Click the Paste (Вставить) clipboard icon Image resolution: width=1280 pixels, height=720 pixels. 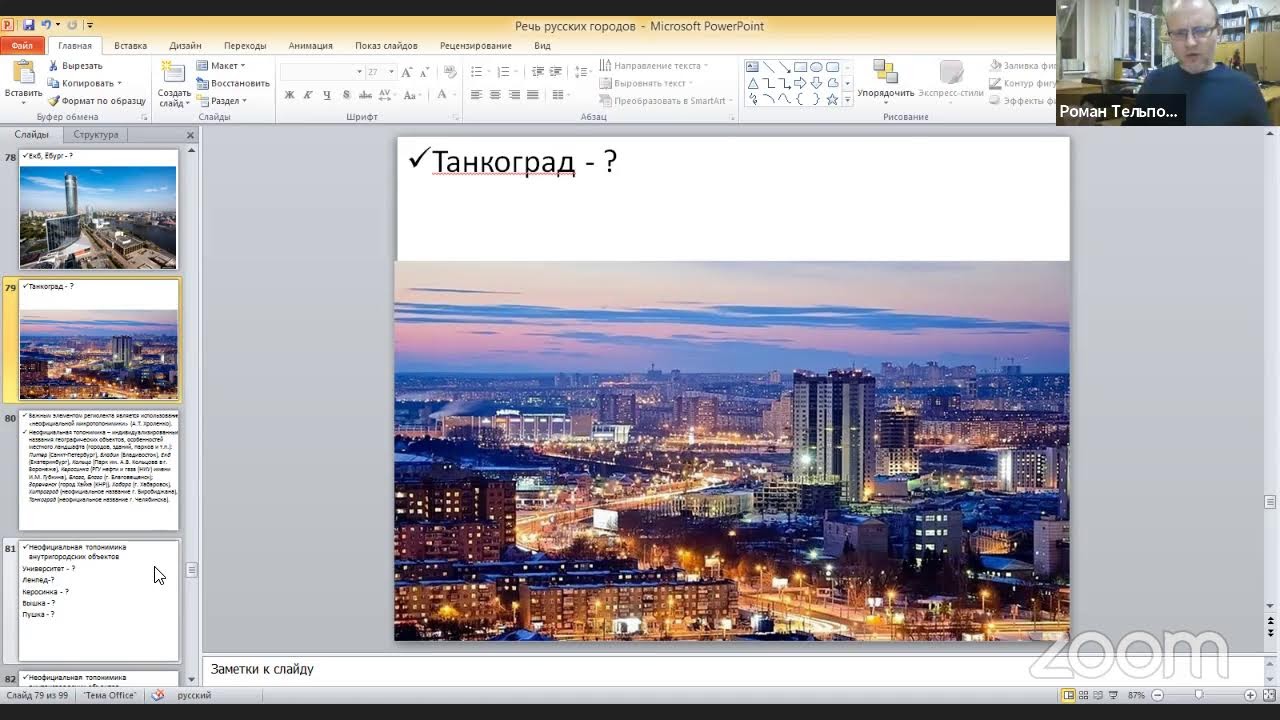[x=22, y=72]
